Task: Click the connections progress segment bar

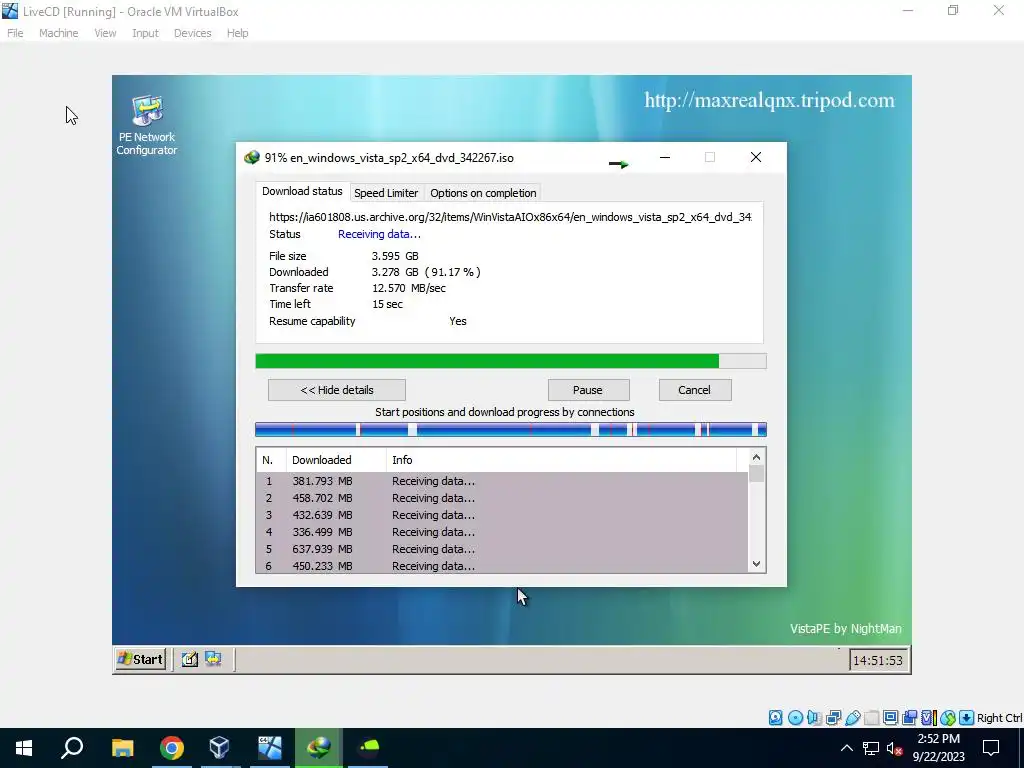Action: (511, 429)
